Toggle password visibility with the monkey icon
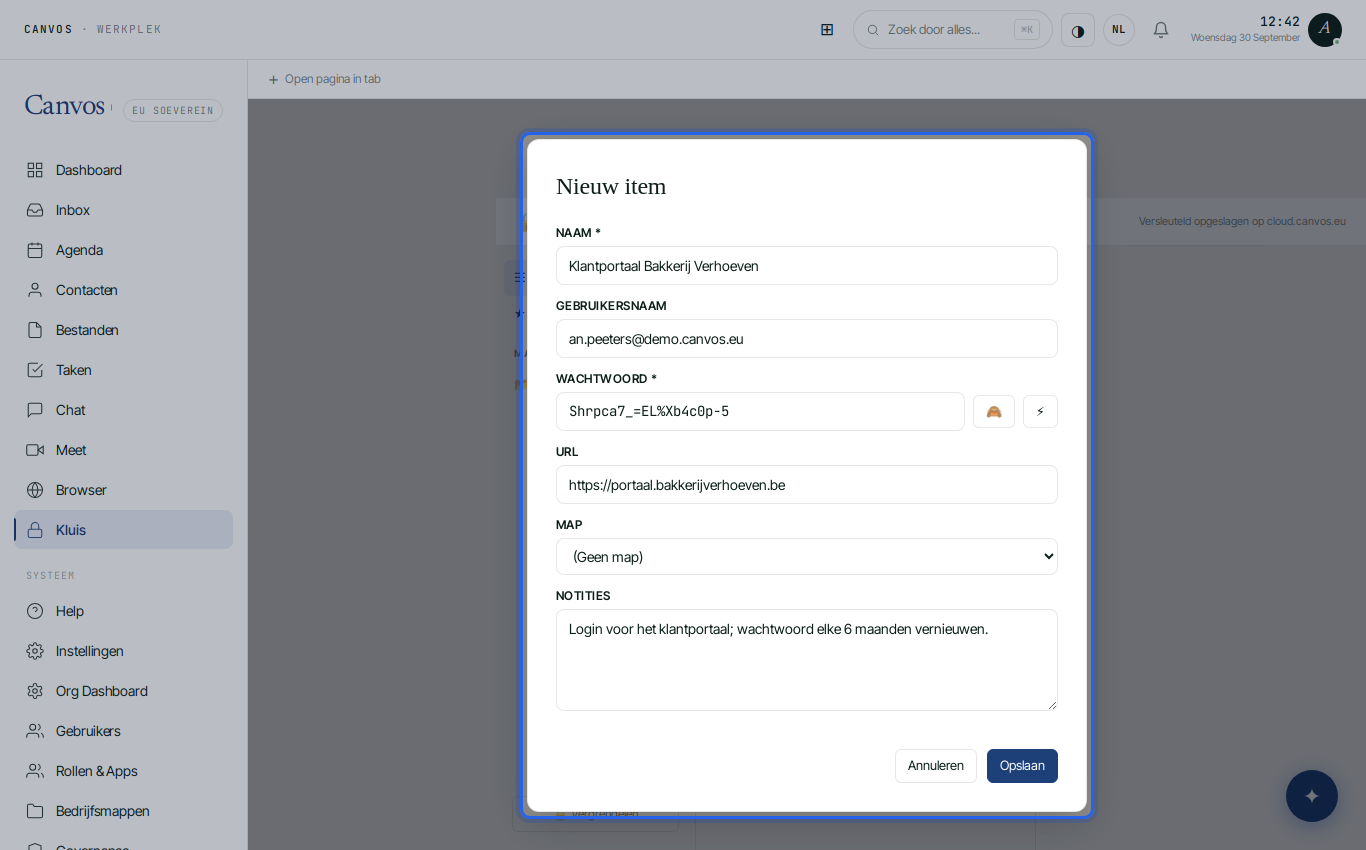The width and height of the screenshot is (1366, 850). (994, 411)
